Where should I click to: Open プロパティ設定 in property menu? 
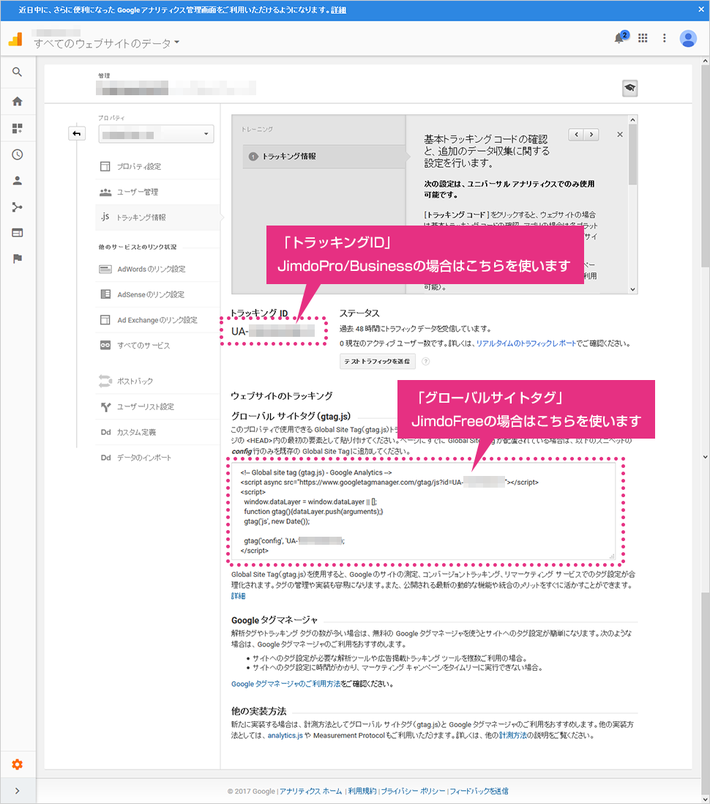pyautogui.click(x=157, y=167)
